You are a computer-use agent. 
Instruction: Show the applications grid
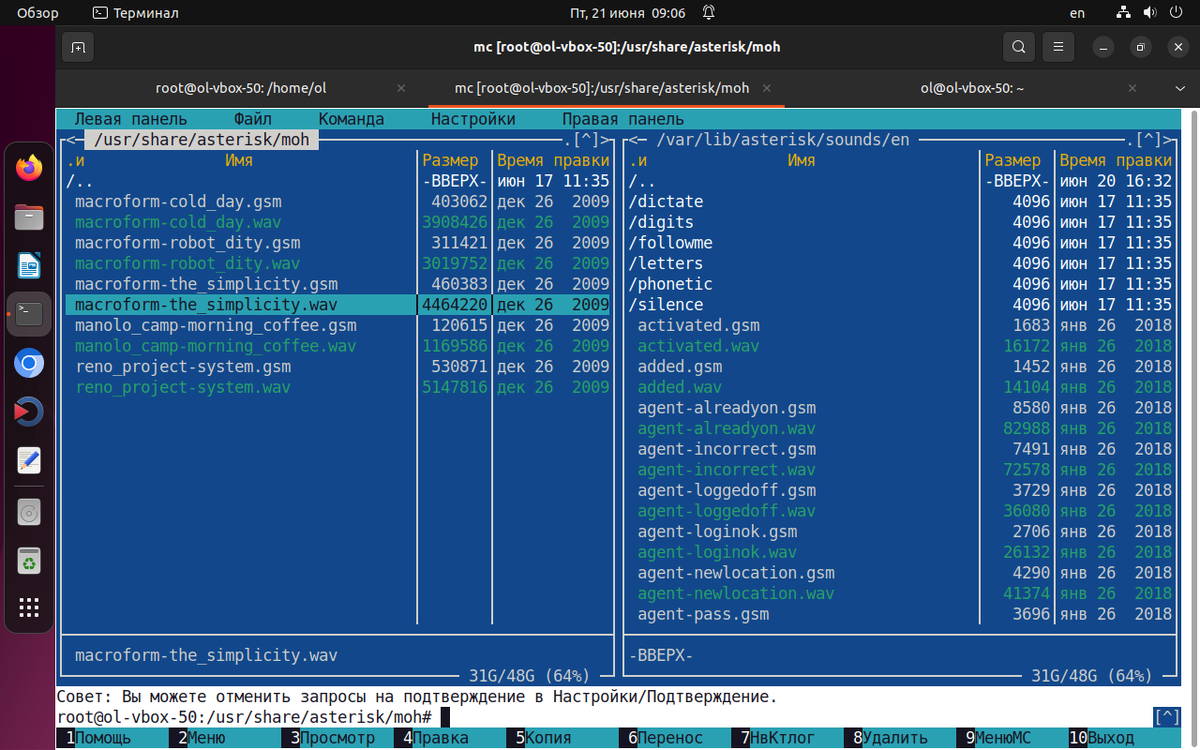pos(29,607)
